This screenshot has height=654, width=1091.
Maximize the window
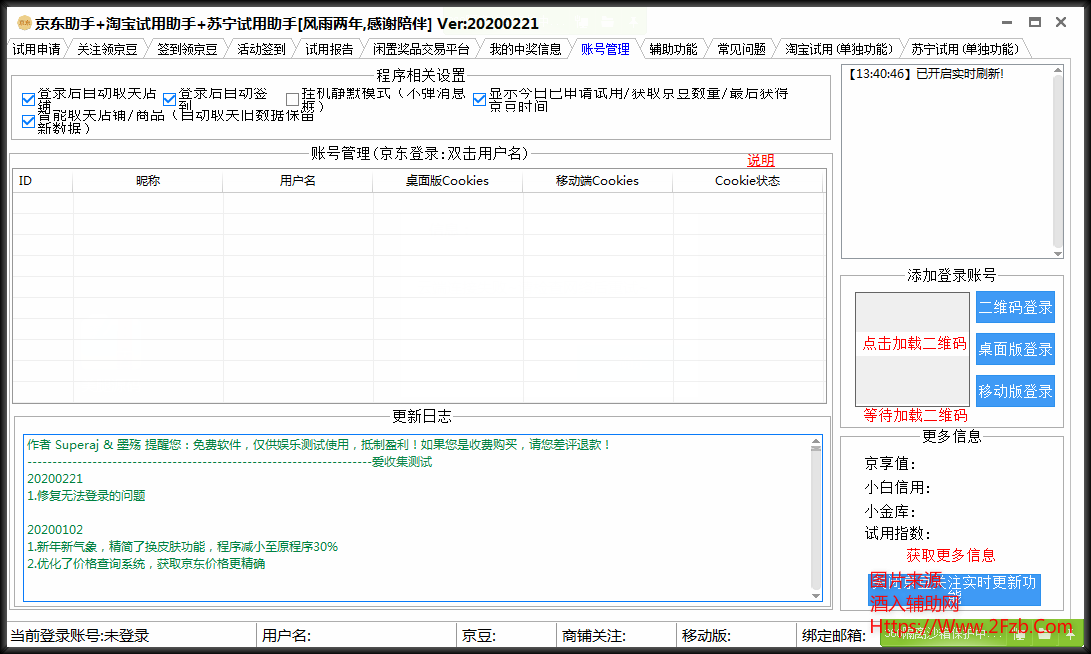1035,22
